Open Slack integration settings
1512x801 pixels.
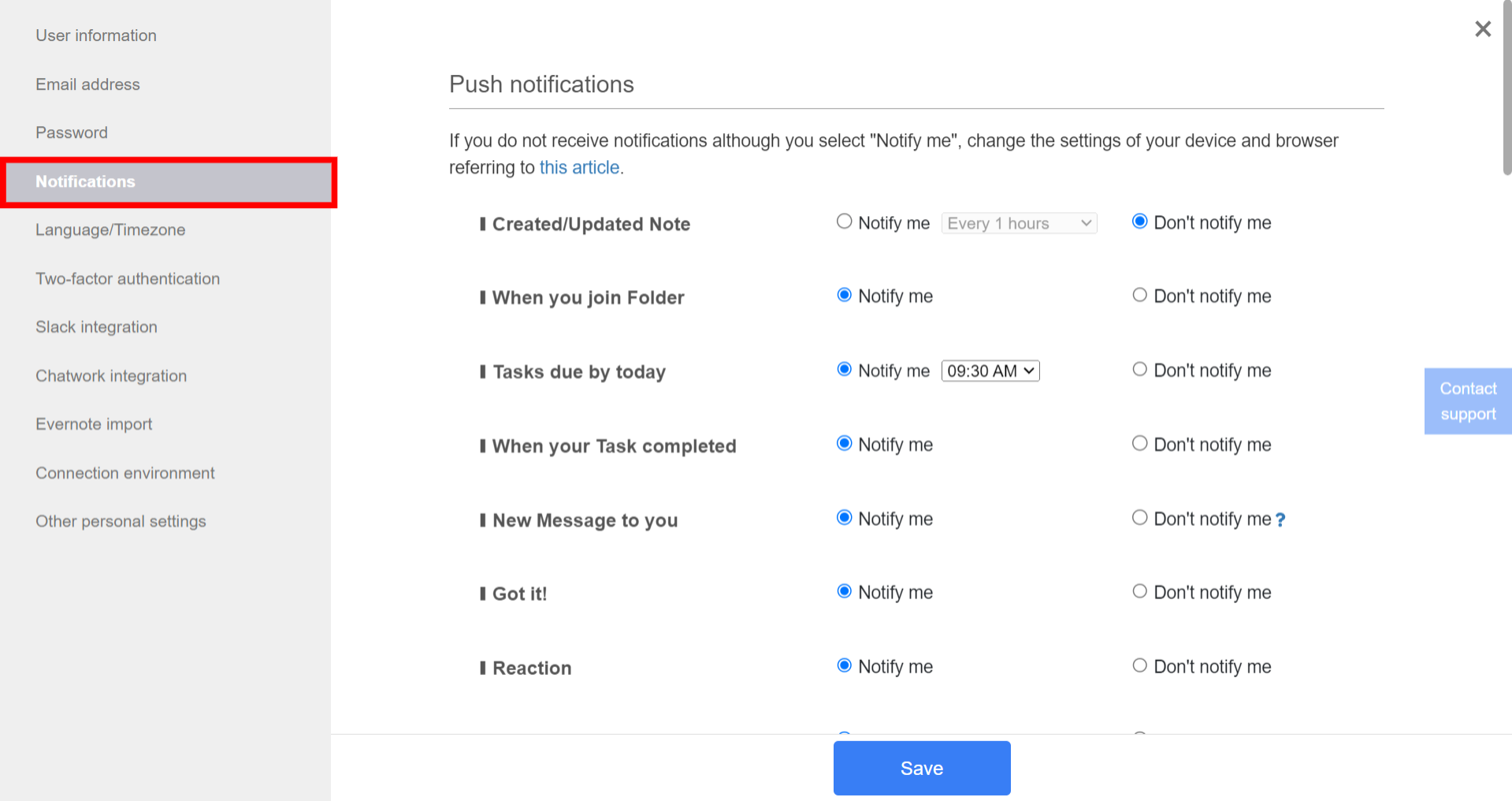pos(96,326)
